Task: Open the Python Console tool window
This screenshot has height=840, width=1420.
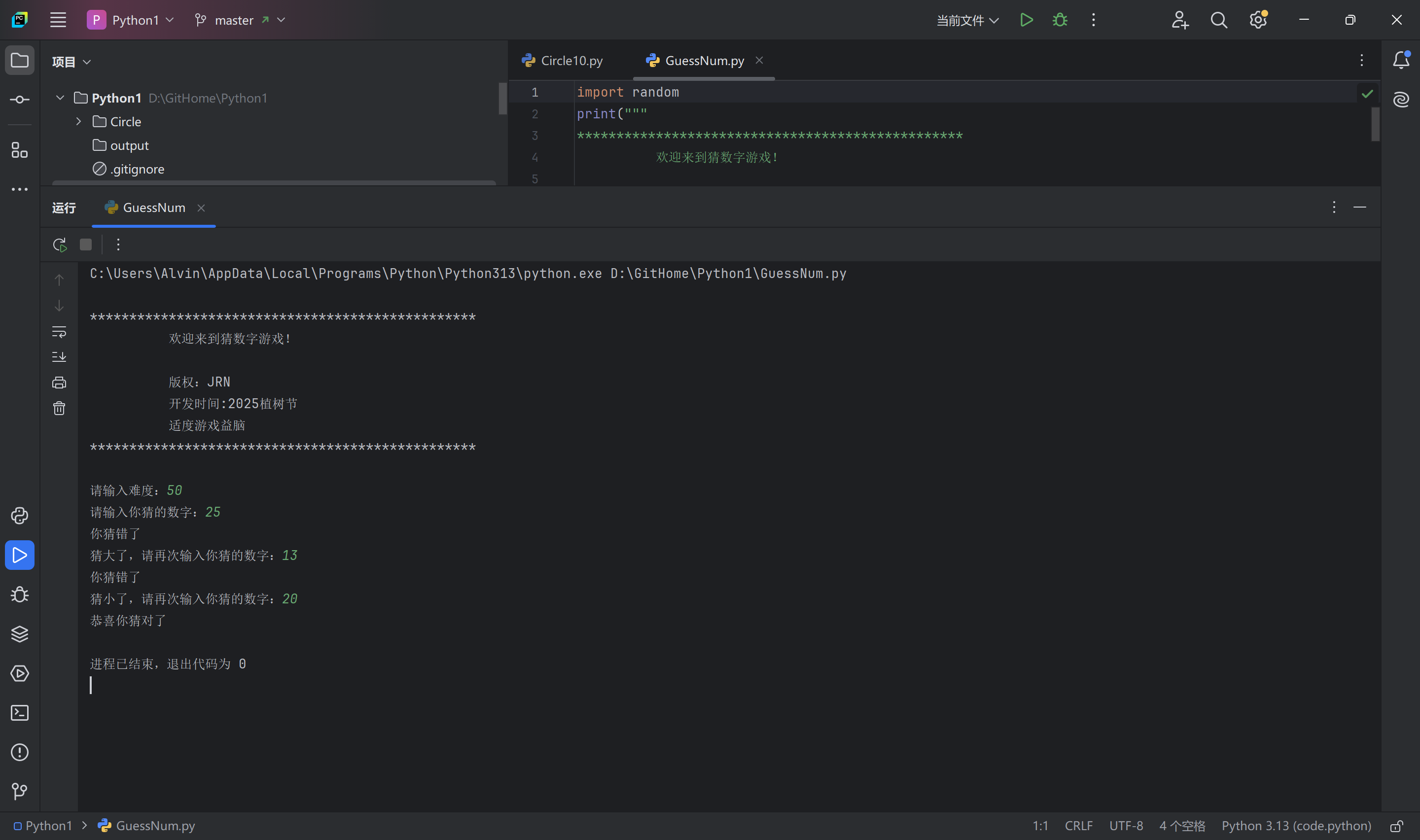Action: [x=20, y=516]
